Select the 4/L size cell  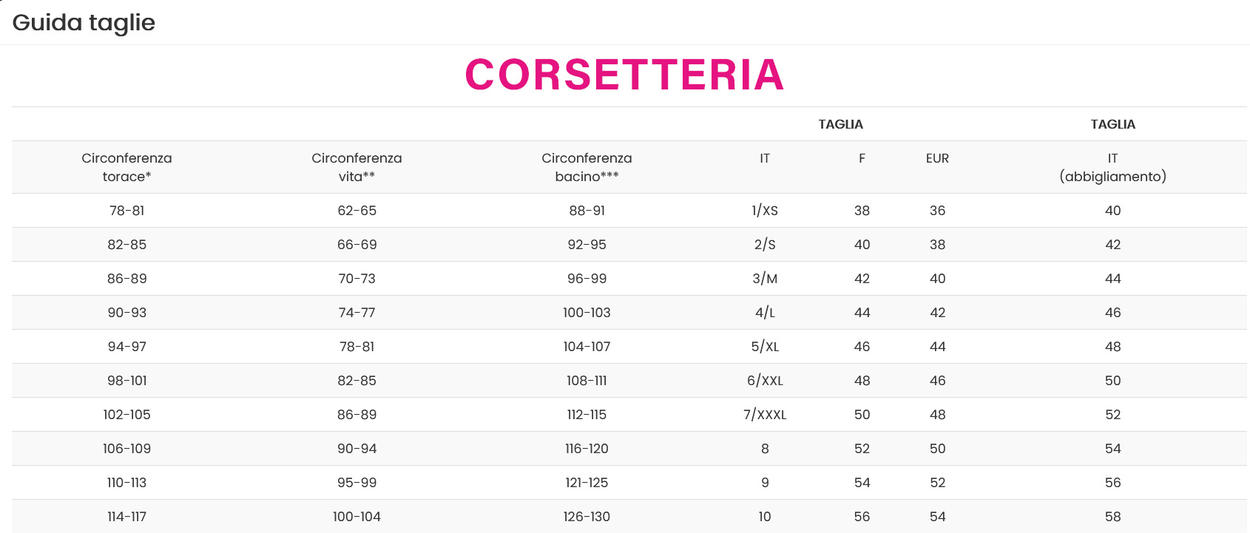[x=765, y=313]
